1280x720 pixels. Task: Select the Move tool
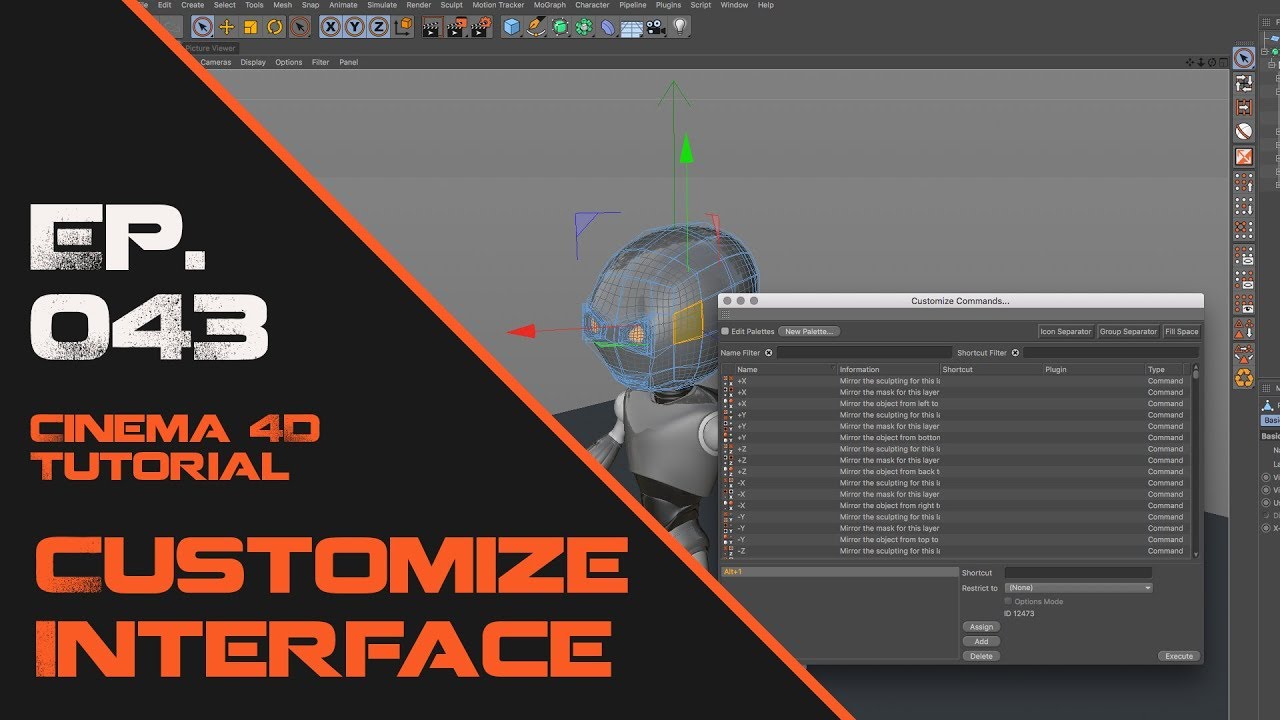pyautogui.click(x=227, y=27)
